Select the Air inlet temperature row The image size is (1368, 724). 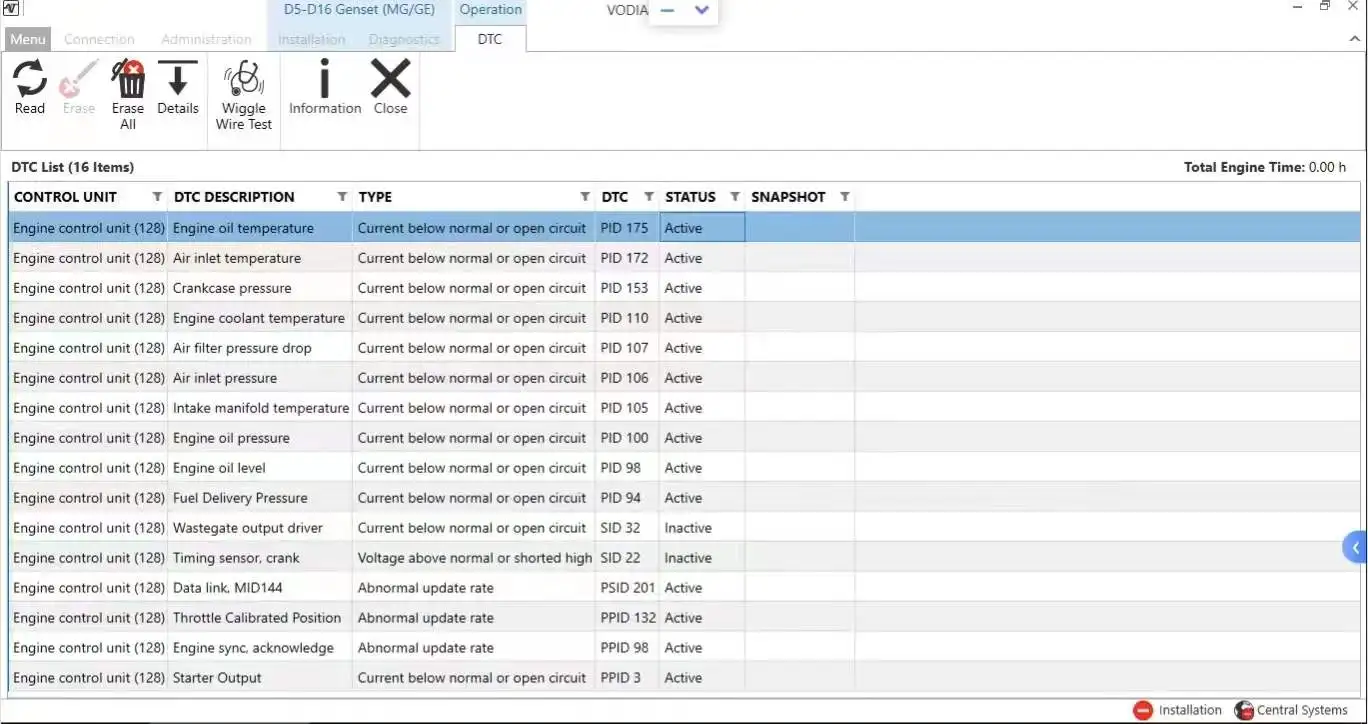684,258
